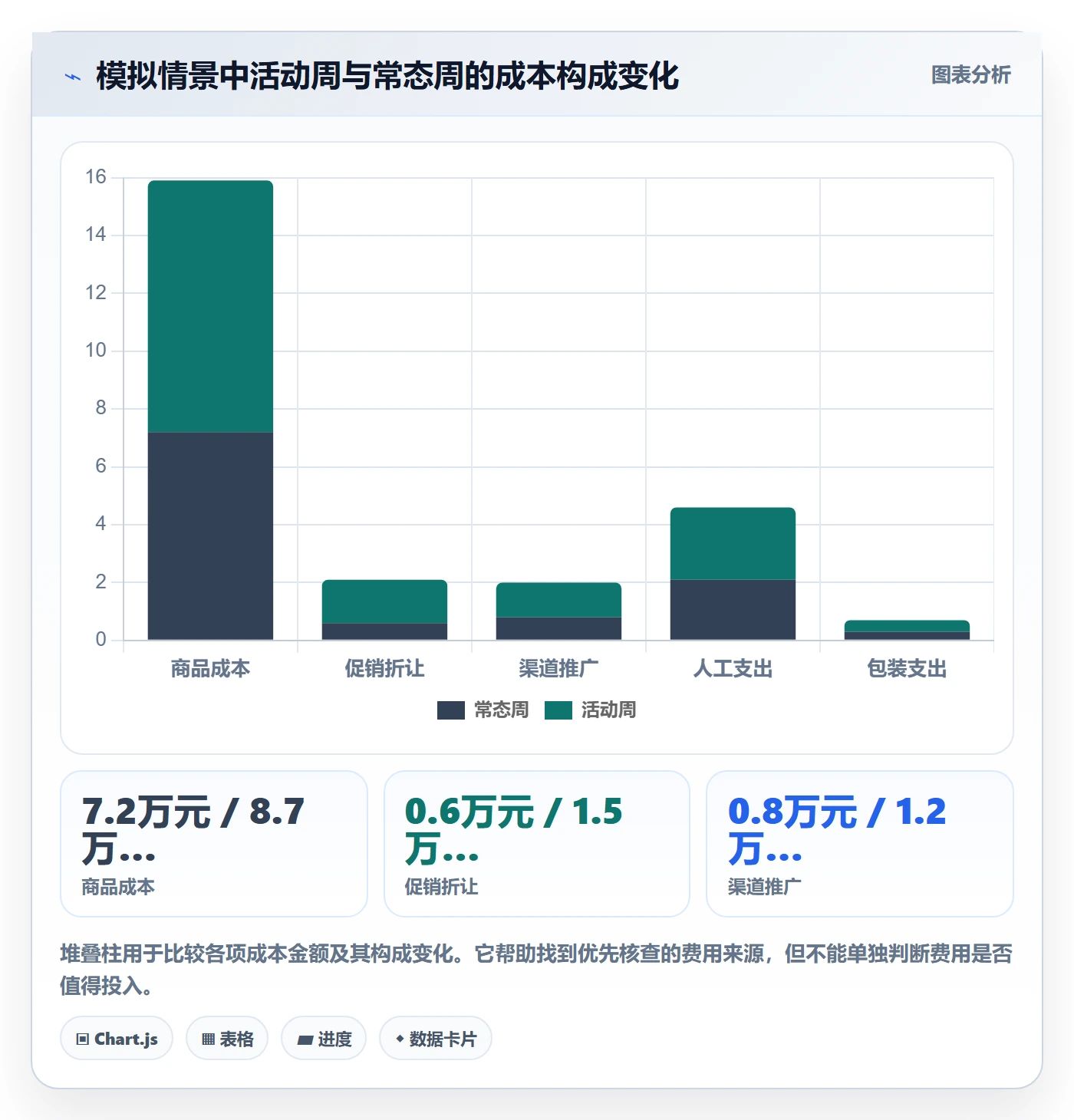Click the 促销折让 x-axis label
The image size is (1074, 1120).
[x=384, y=669]
